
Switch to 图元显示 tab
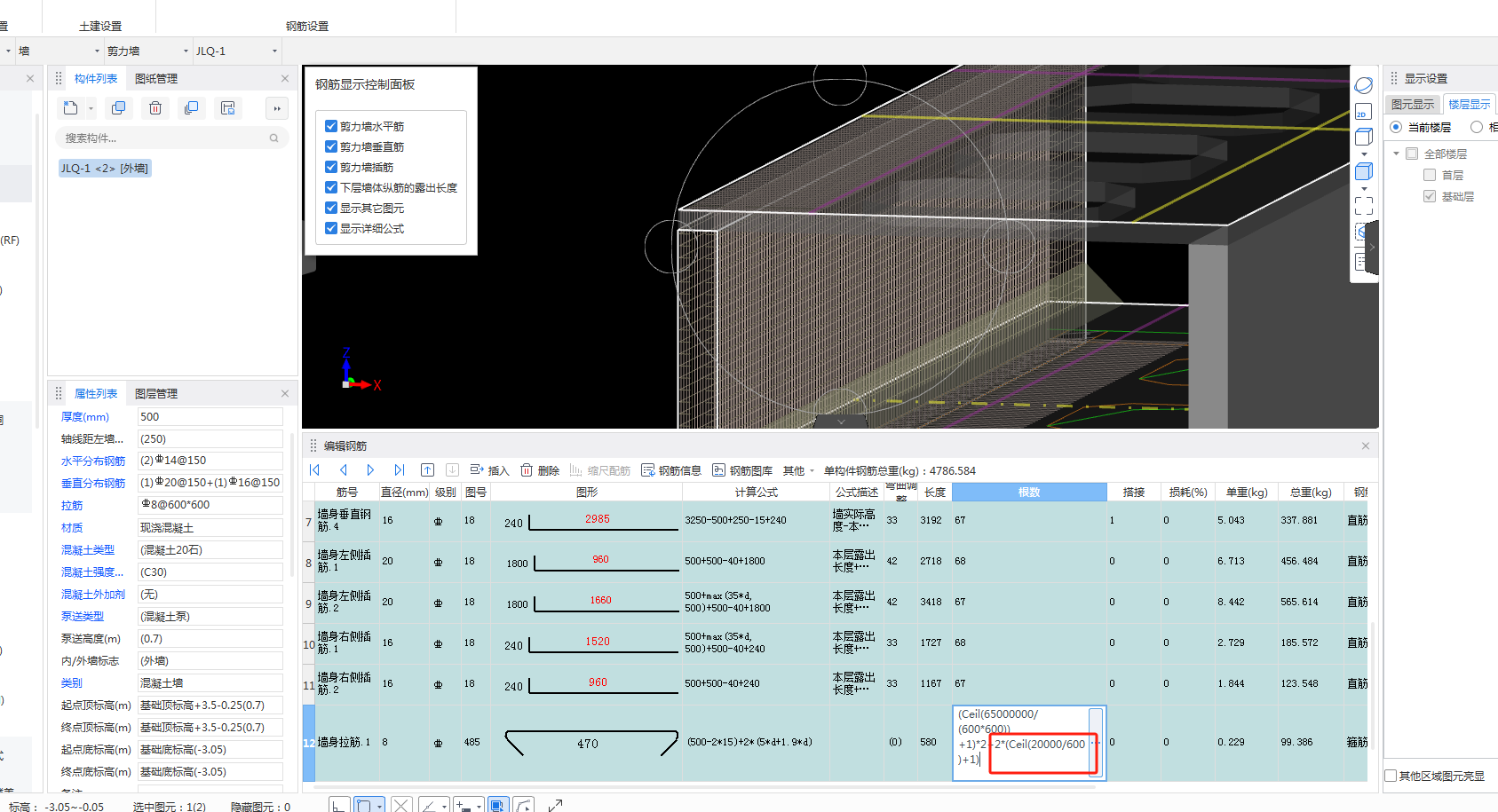(1413, 104)
